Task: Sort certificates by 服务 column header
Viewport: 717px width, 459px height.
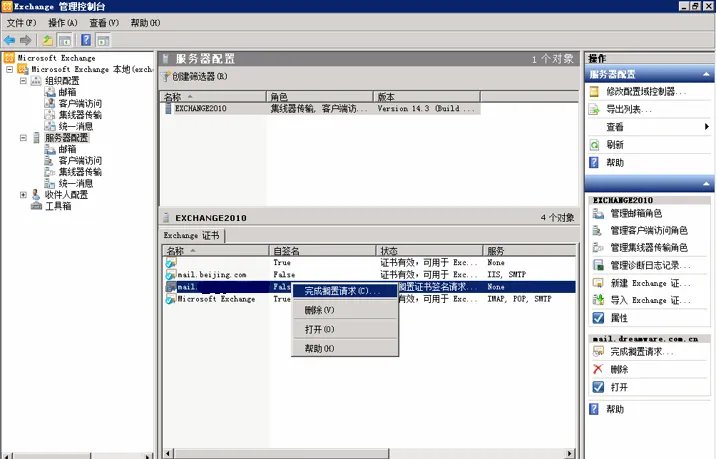Action: coord(529,251)
